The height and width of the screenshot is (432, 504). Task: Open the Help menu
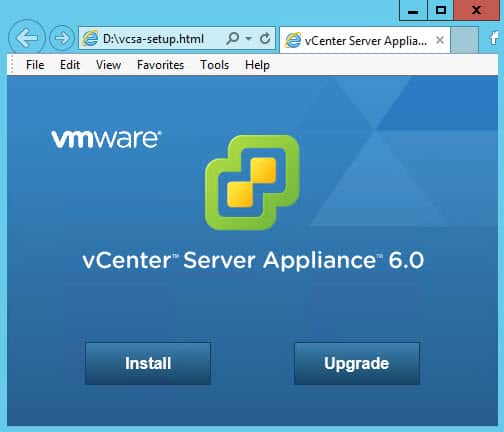pos(257,65)
